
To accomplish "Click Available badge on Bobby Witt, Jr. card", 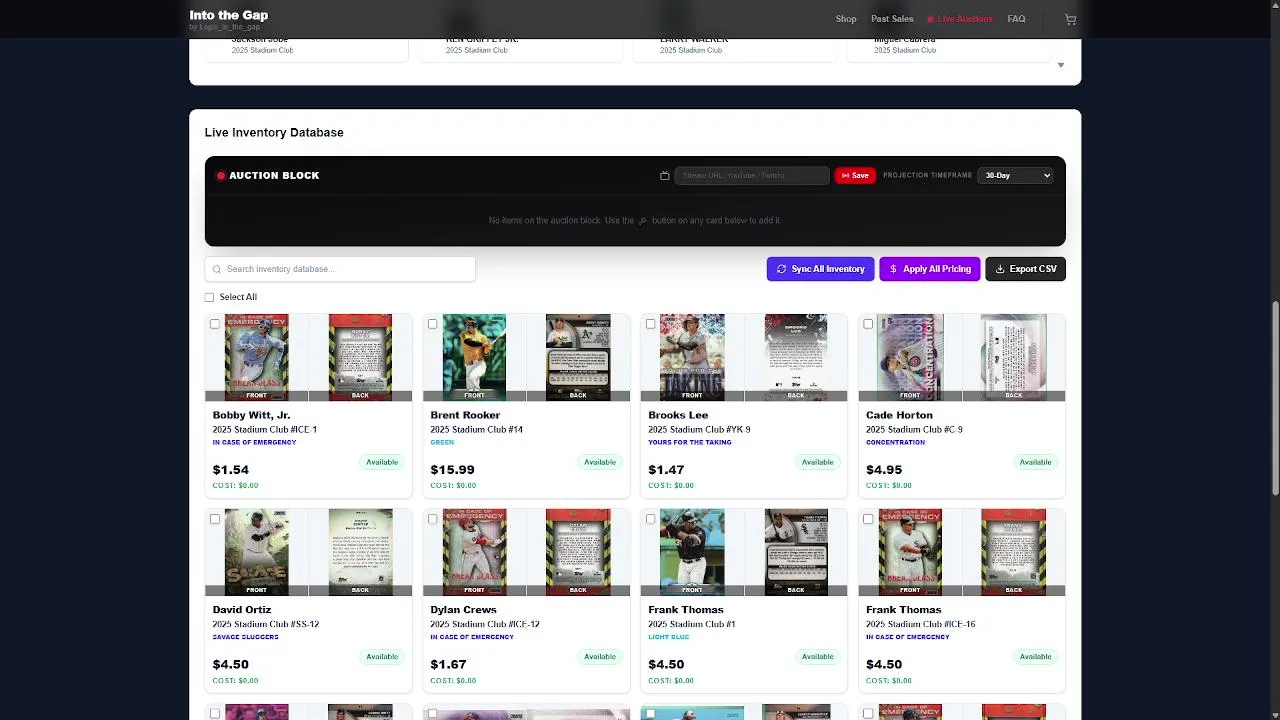I will (382, 462).
